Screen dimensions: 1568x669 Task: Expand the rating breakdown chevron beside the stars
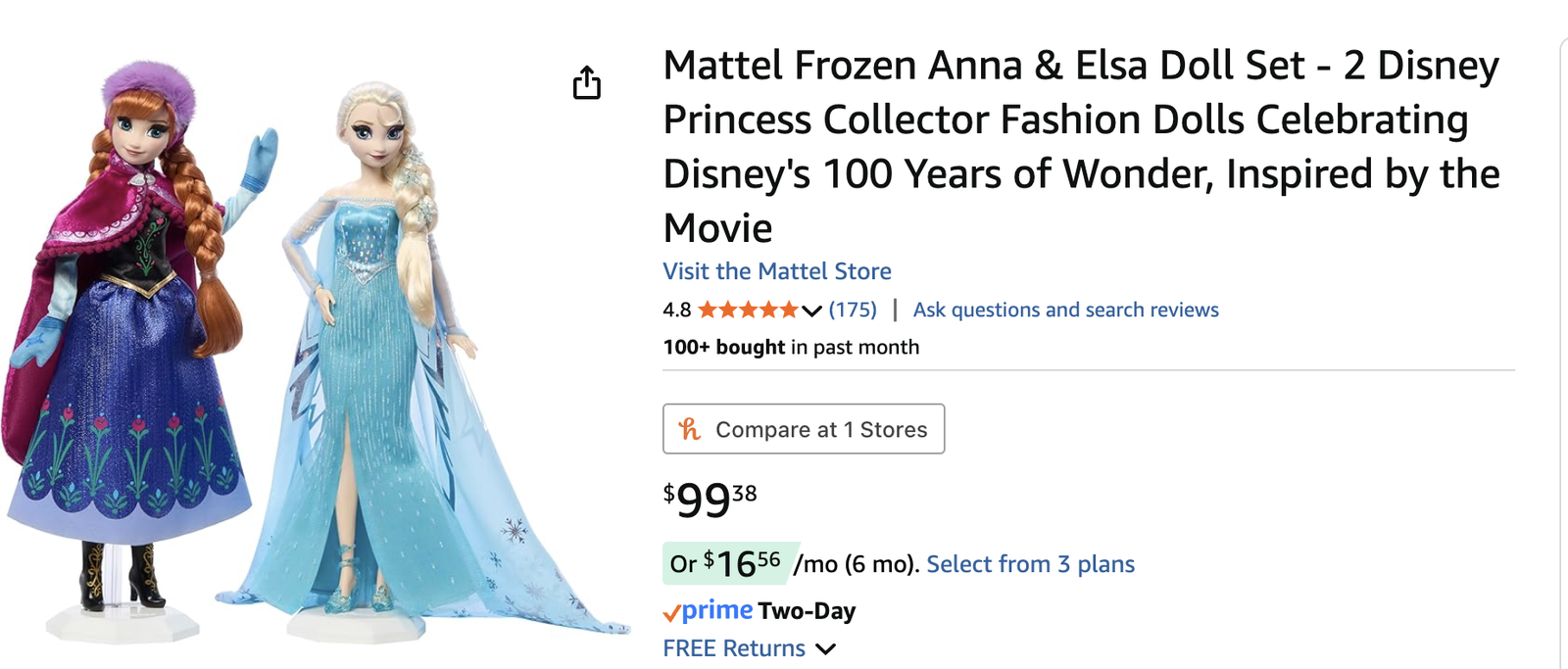(x=811, y=311)
